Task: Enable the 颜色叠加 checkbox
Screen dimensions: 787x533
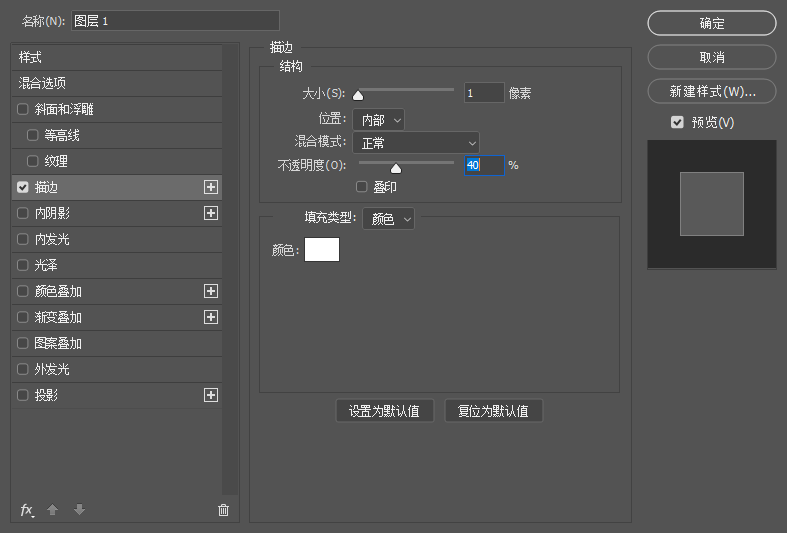Action: click(x=23, y=291)
